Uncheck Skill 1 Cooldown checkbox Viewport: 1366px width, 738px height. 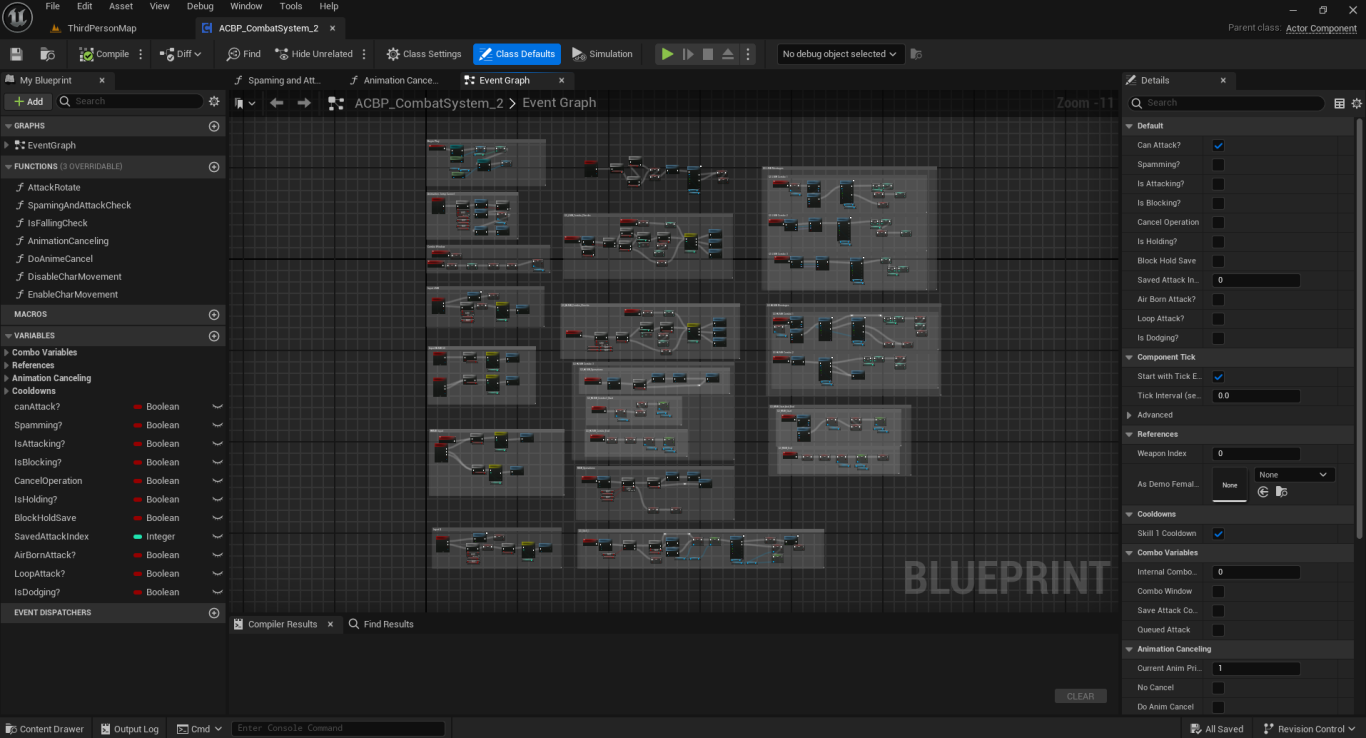coord(1218,534)
